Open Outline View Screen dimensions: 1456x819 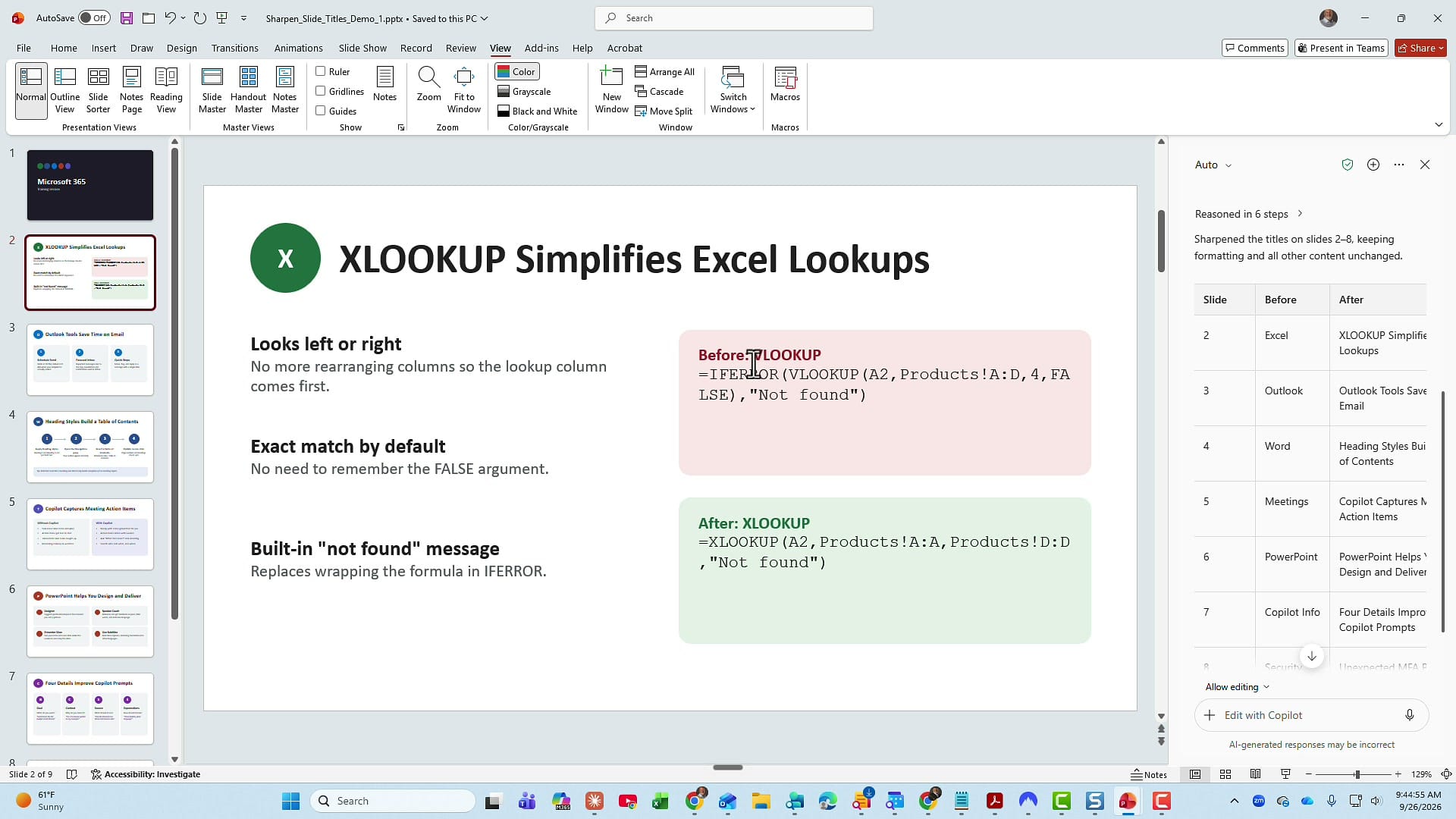(x=65, y=89)
